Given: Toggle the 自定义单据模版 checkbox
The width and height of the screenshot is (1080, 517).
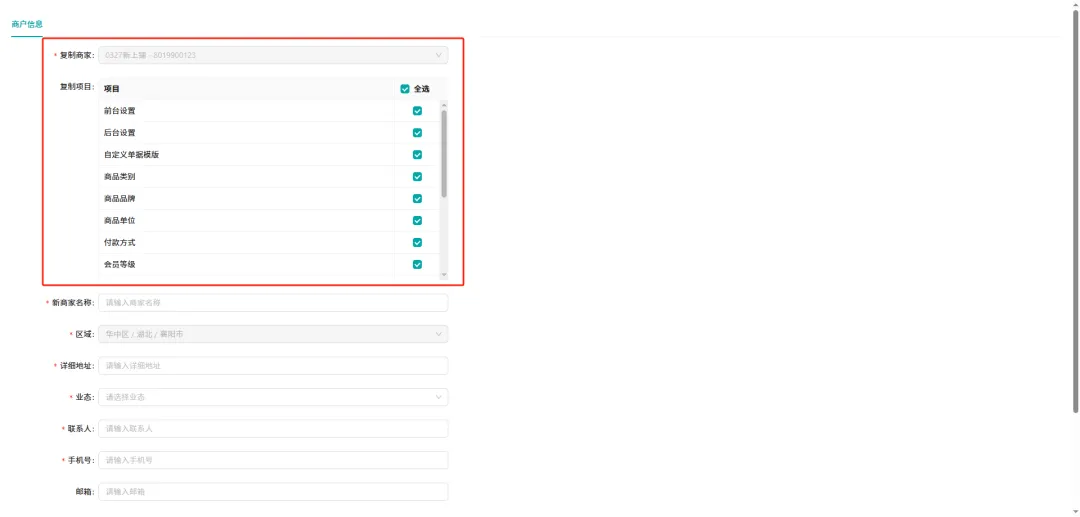Looking at the screenshot, I should (x=417, y=155).
